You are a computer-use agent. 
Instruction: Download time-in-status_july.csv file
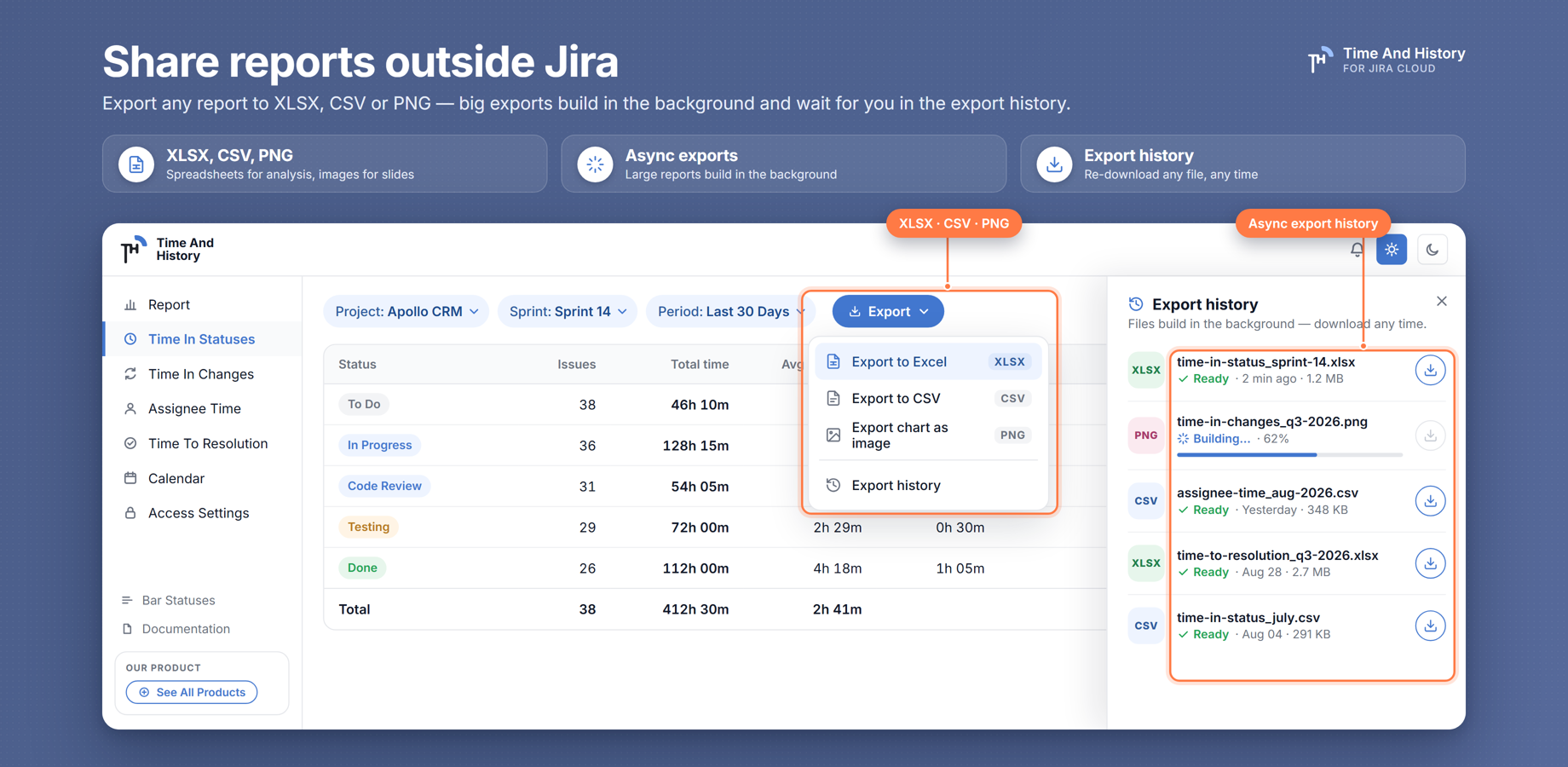pos(1430,626)
